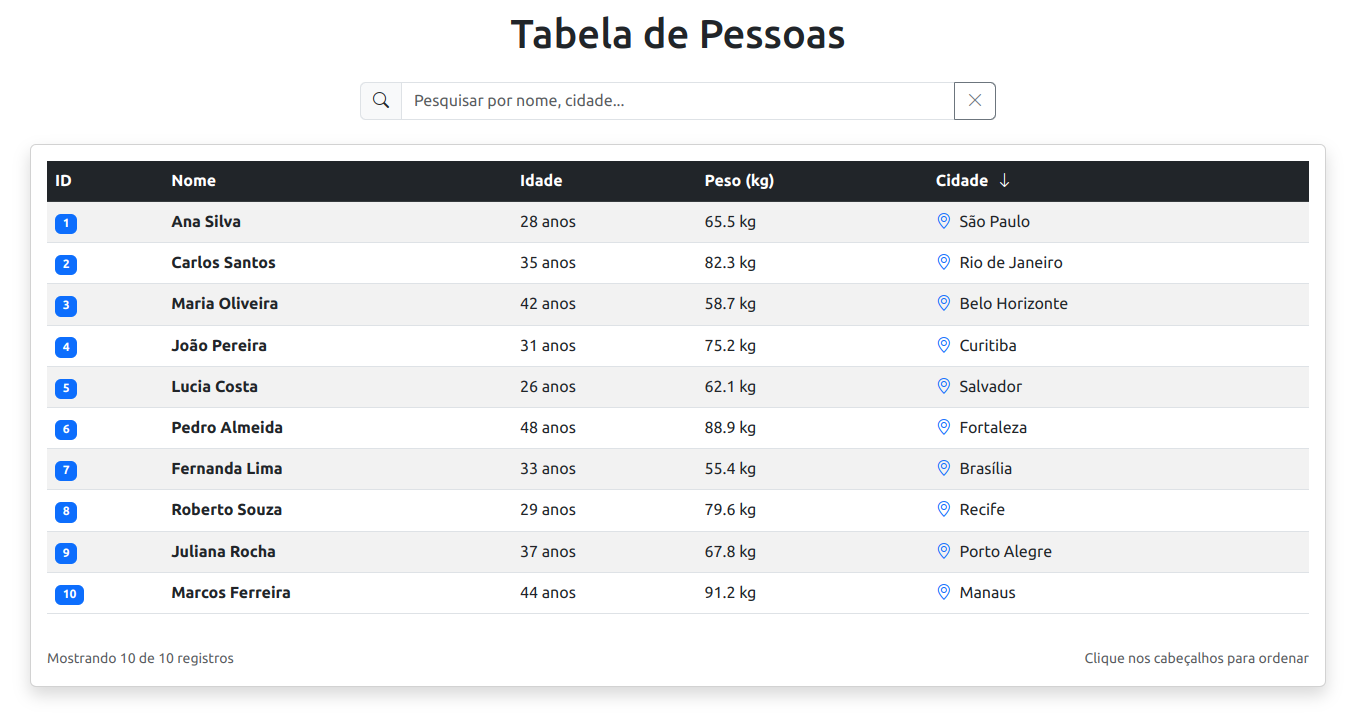This screenshot has height=717, width=1369.
Task: Sort the table by the Peso column
Action: point(739,181)
